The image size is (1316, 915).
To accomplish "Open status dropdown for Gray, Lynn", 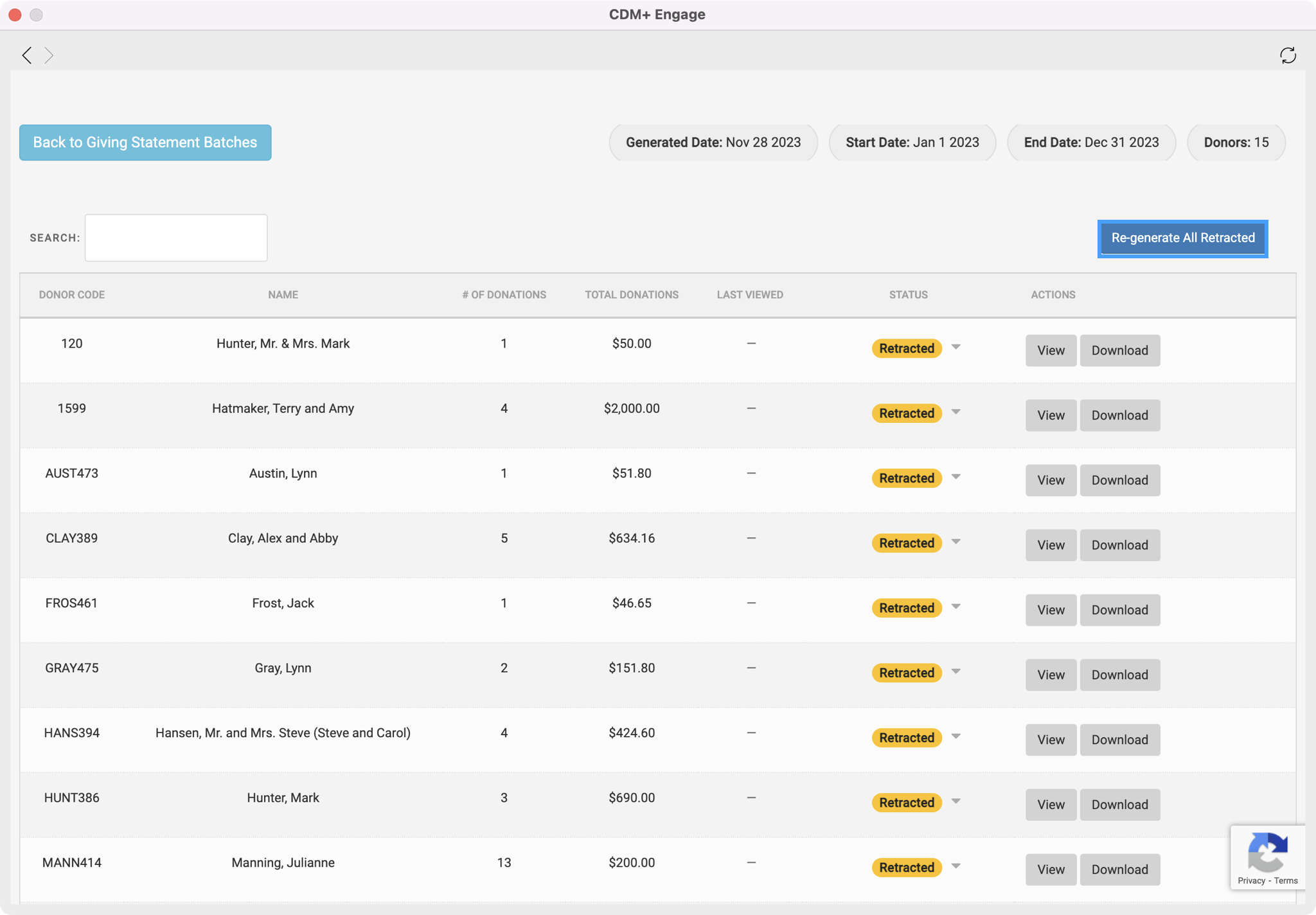I will [x=956, y=671].
